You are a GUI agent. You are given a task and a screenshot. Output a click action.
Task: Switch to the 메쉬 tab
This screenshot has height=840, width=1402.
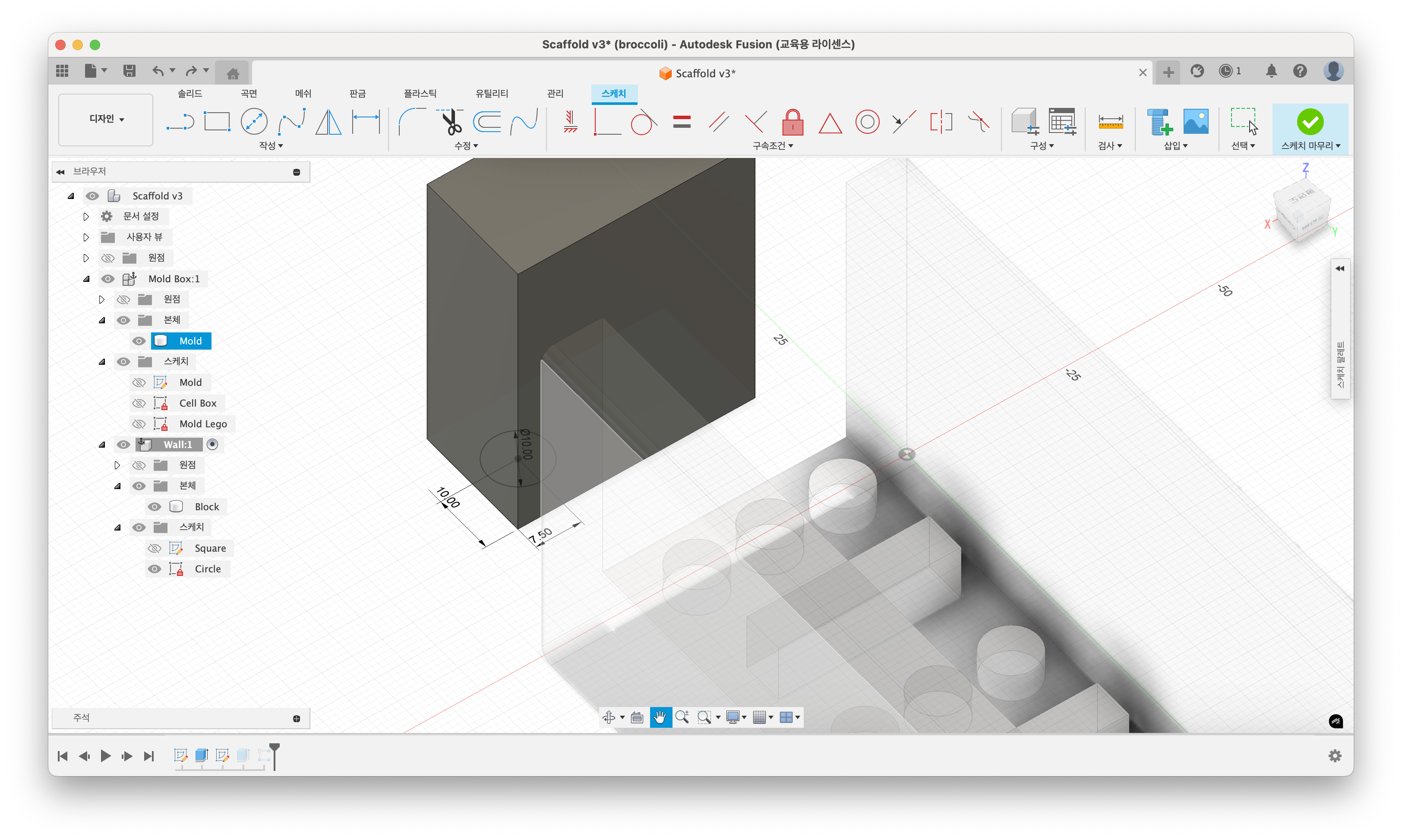point(303,93)
